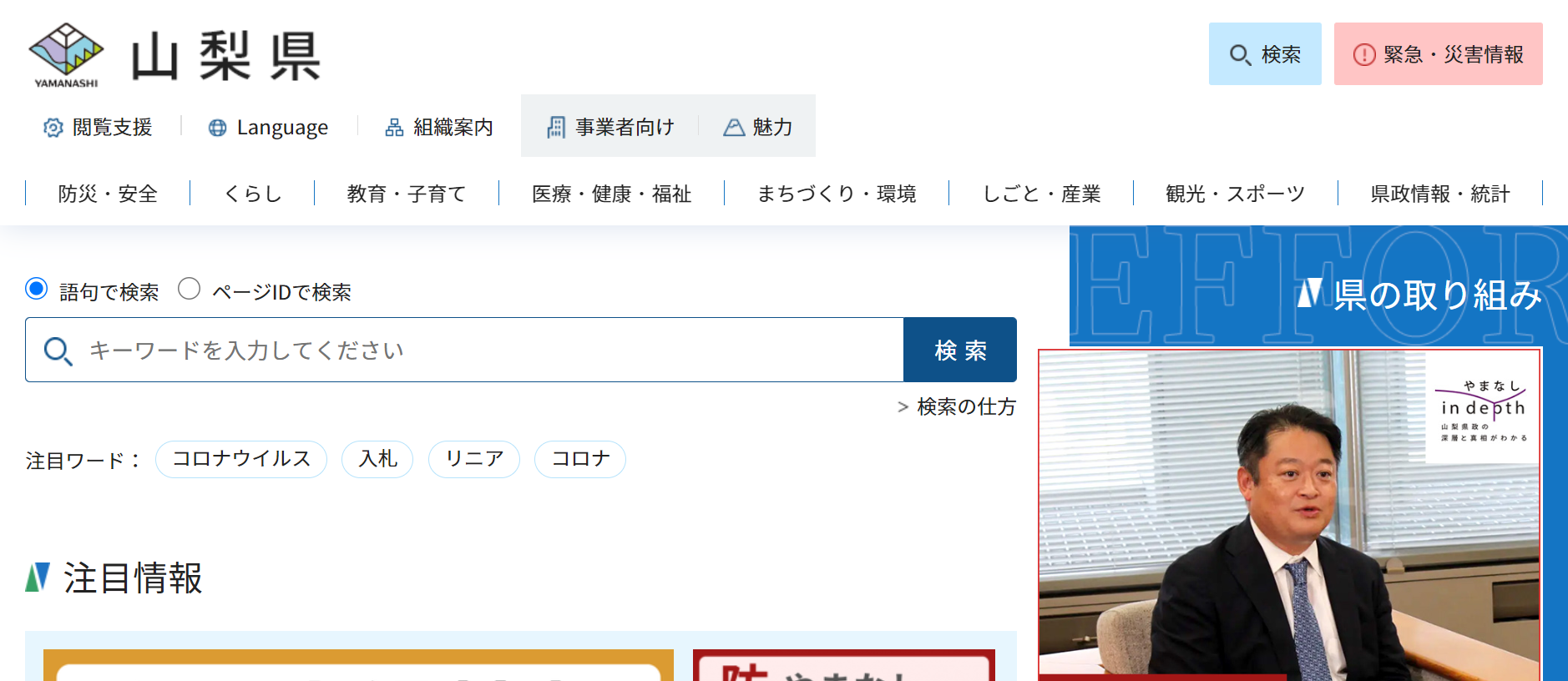This screenshot has height=681, width=1568.
Task: Open the Language selection link
Action: click(268, 128)
